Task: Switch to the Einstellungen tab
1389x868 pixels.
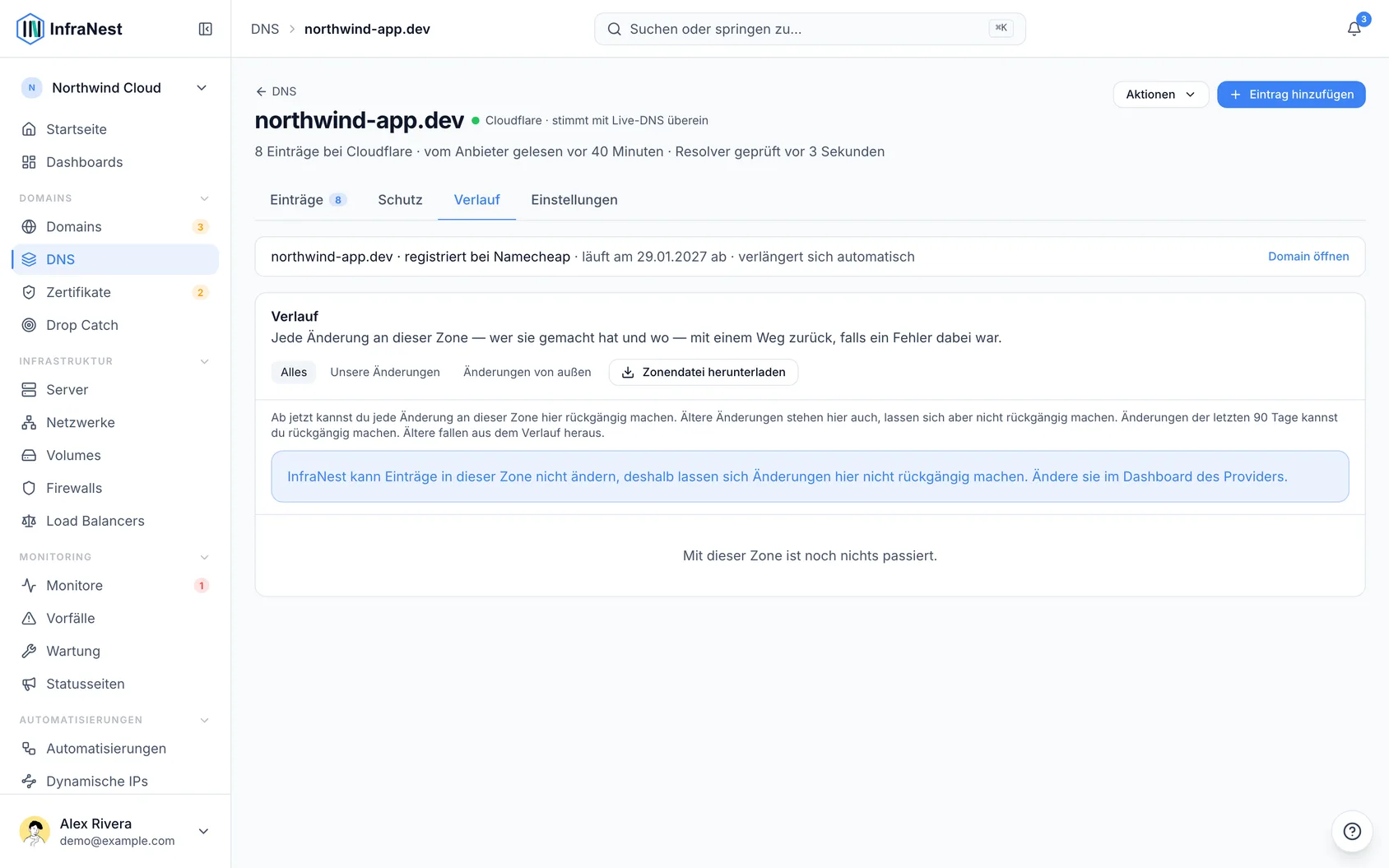Action: (x=574, y=200)
